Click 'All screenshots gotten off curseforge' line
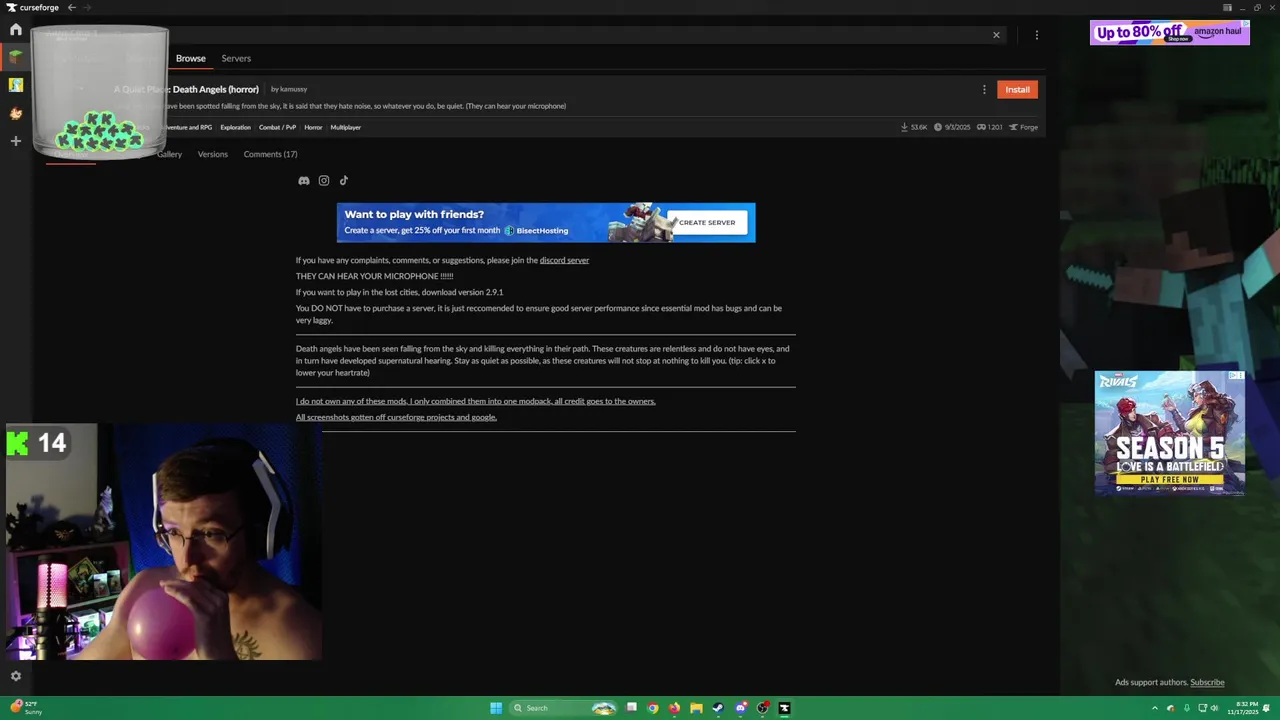Viewport: 1280px width, 720px height. click(x=396, y=417)
